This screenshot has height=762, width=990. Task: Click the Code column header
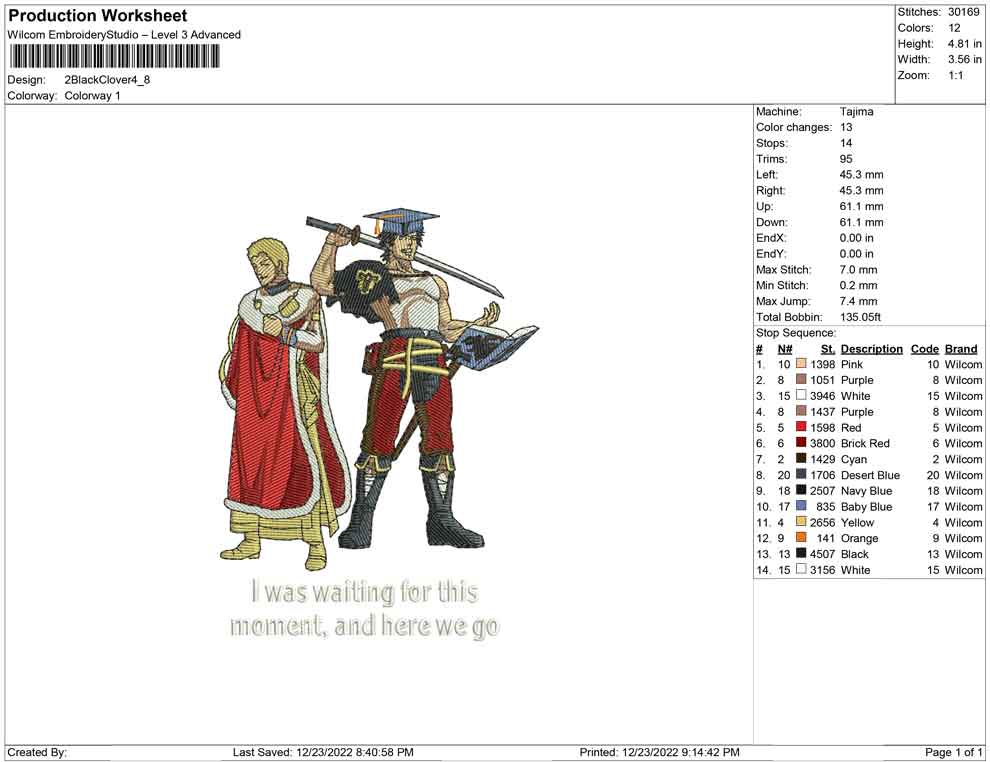pyautogui.click(x=924, y=348)
